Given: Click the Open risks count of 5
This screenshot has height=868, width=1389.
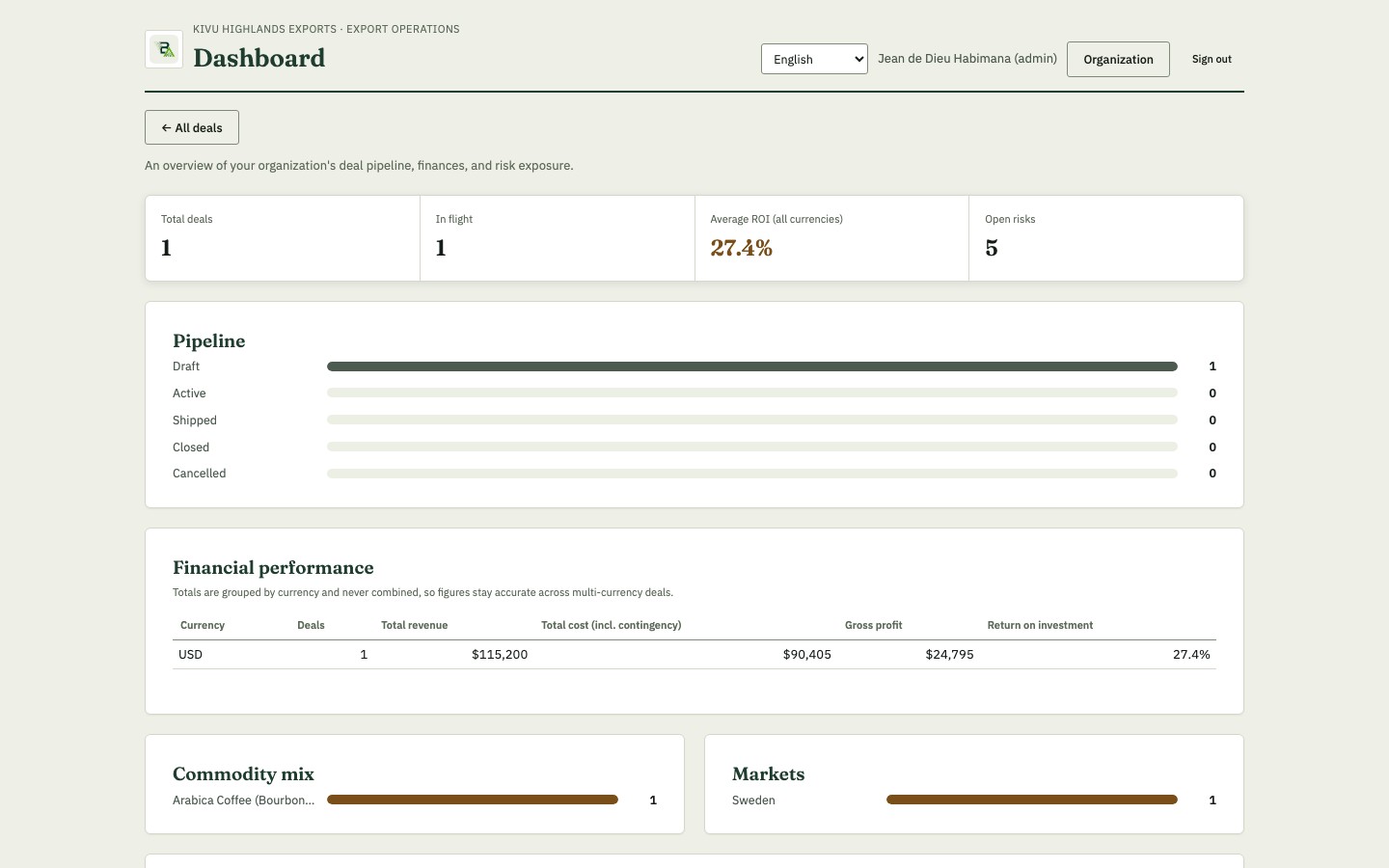Looking at the screenshot, I should [x=992, y=248].
